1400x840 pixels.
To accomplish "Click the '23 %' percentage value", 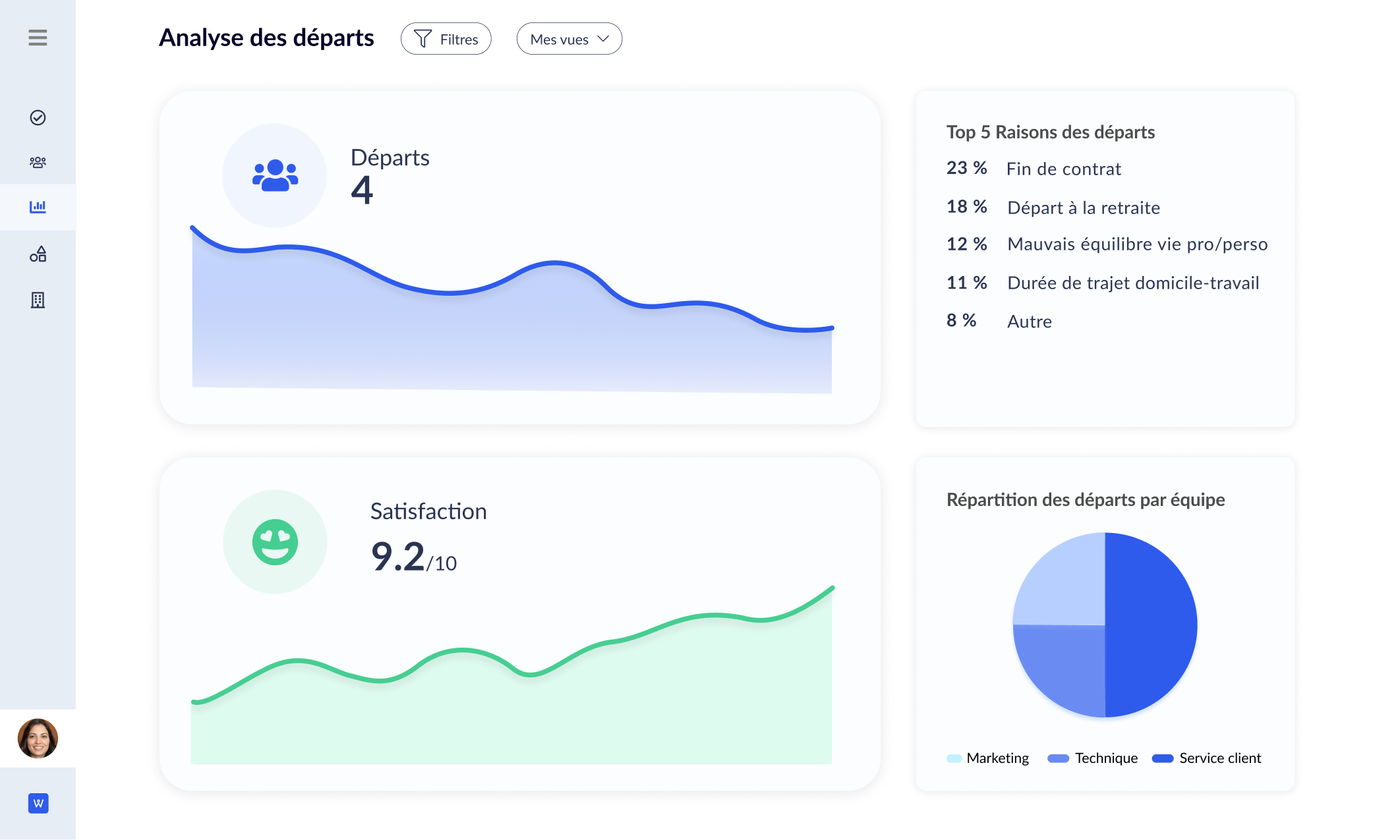I will (x=966, y=168).
